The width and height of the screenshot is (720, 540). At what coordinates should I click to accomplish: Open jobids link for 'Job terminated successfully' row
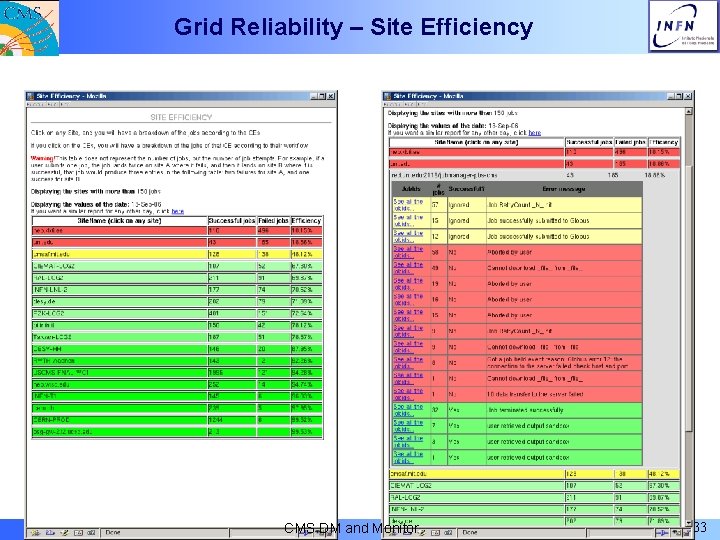pos(408,410)
